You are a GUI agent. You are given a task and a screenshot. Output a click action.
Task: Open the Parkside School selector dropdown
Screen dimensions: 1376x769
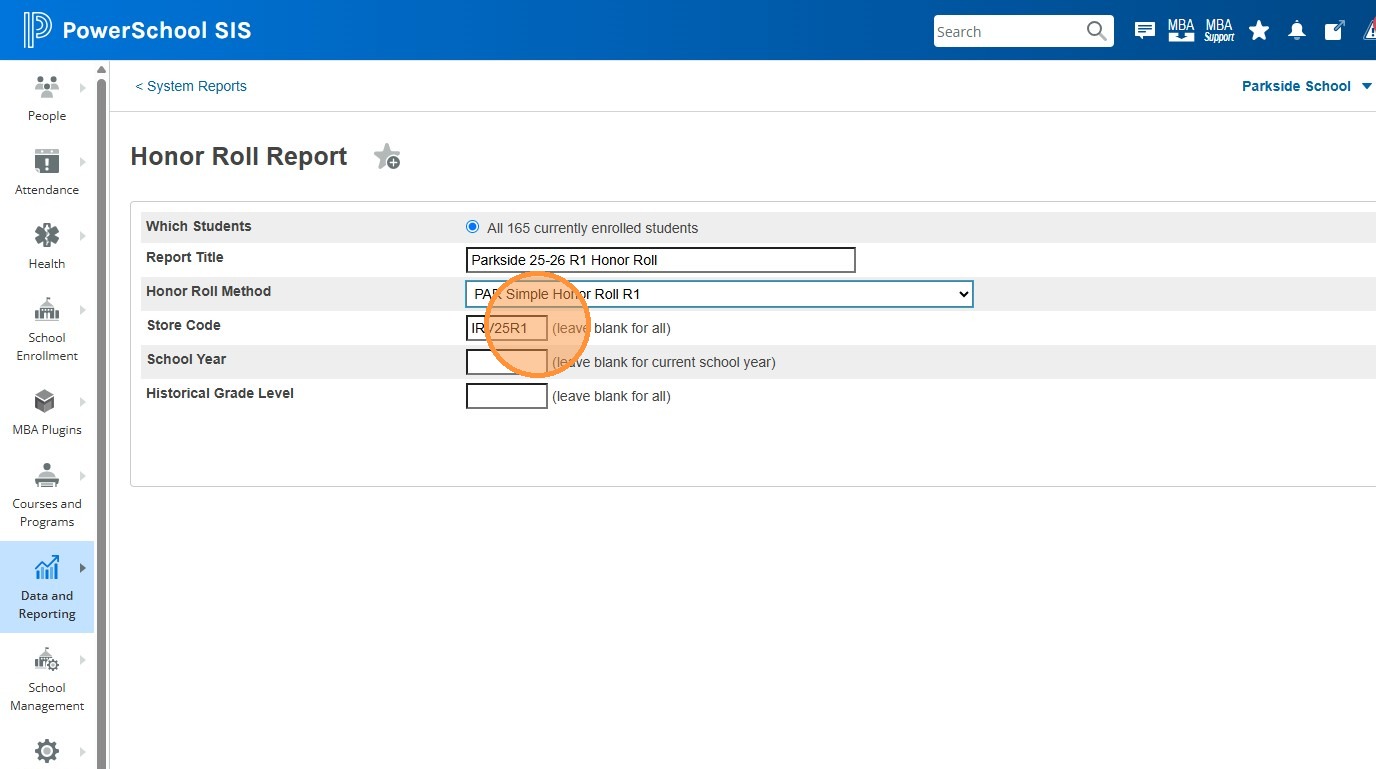pos(1307,86)
